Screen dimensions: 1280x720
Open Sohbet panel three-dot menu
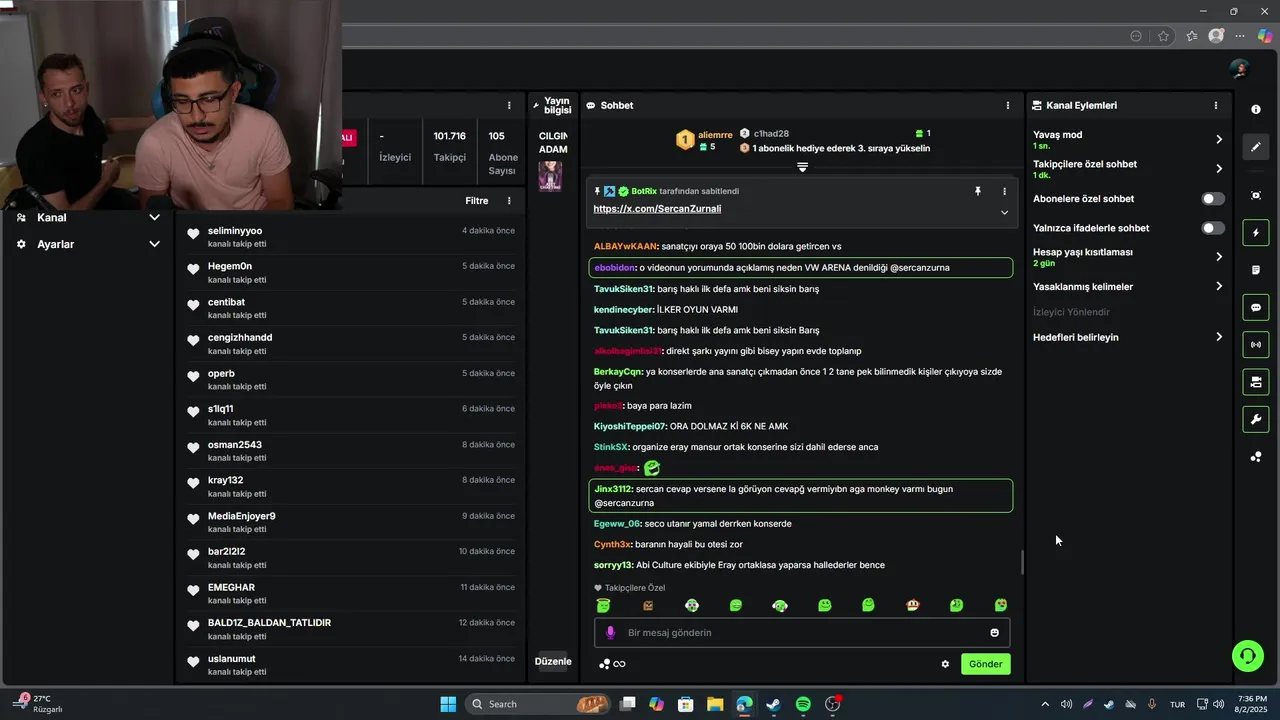click(1007, 105)
